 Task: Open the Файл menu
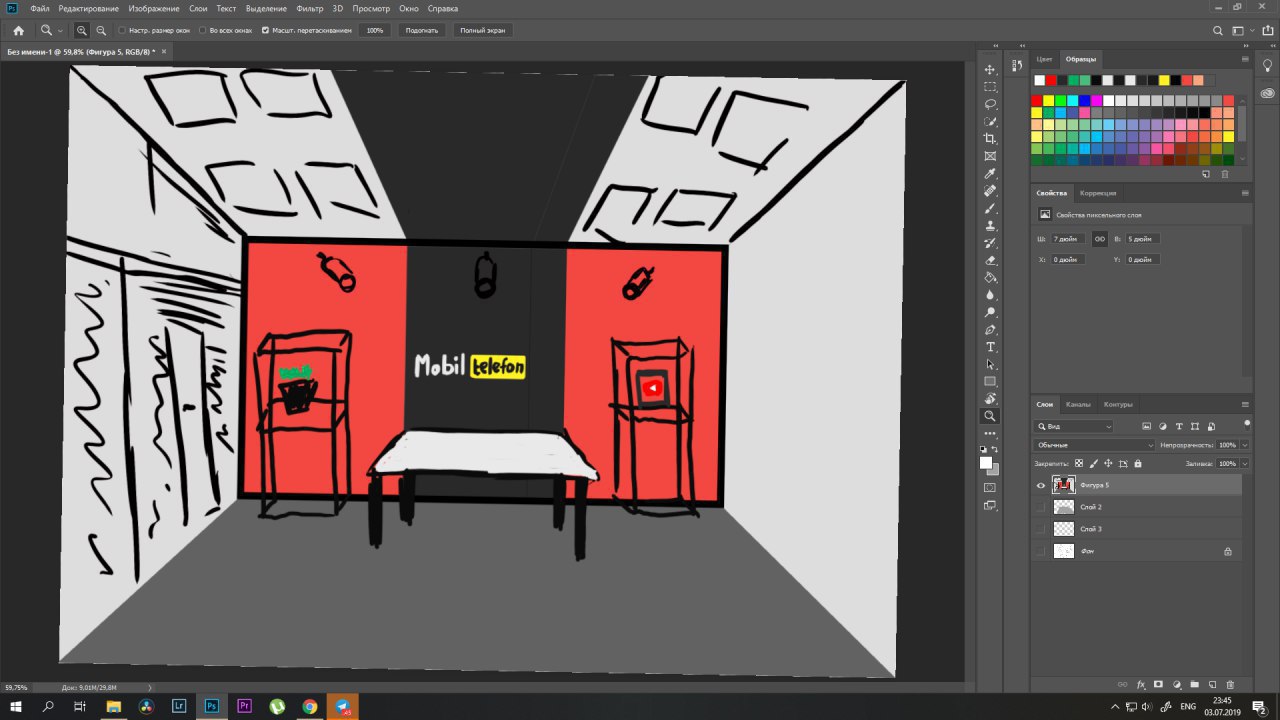[x=40, y=8]
